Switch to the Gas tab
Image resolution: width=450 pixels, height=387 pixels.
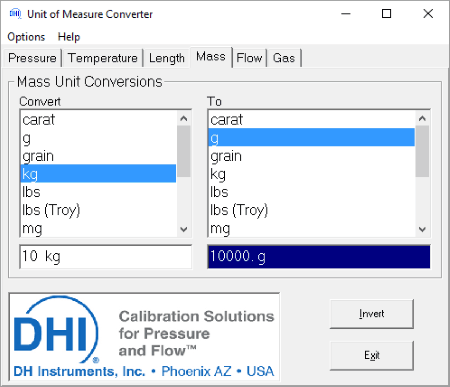284,58
